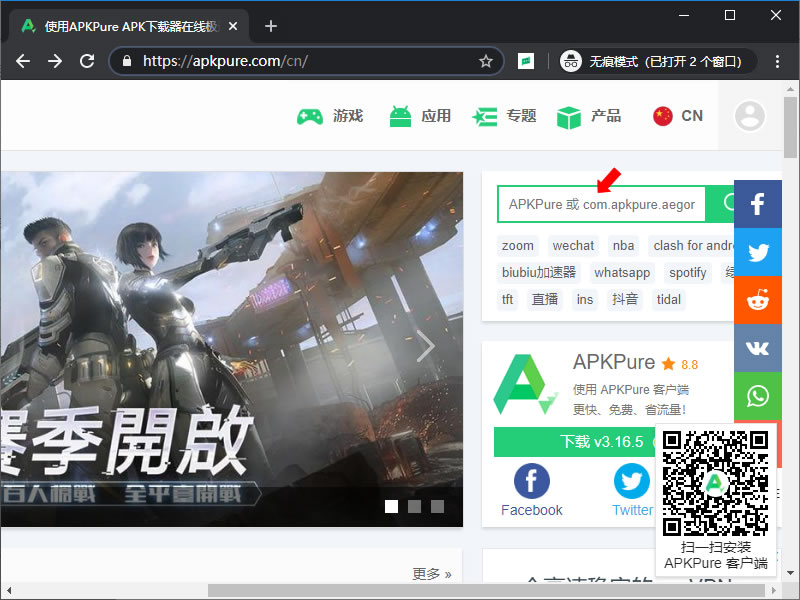800x600 pixels.
Task: Open the round Facebook icon under download
Action: (532, 481)
